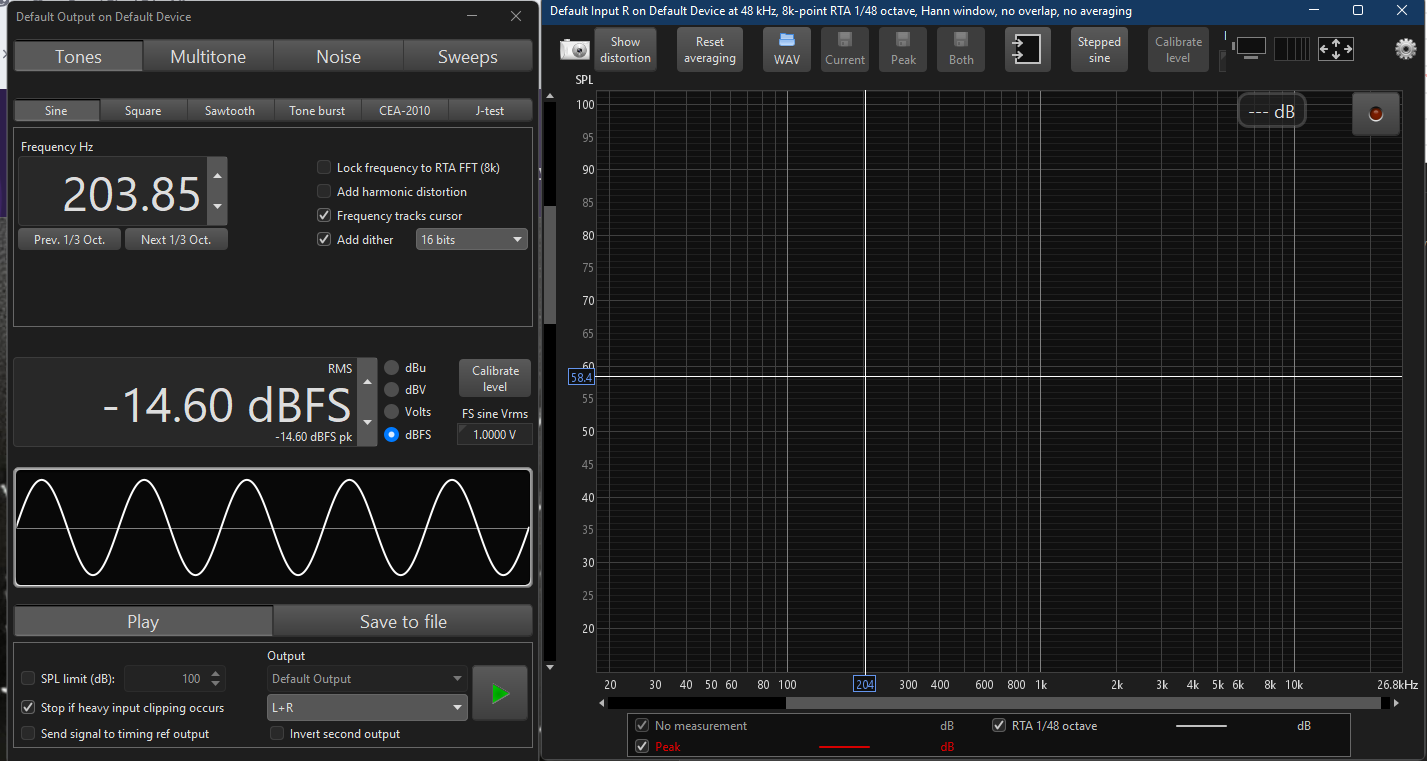1427x761 pixels.
Task: Switch to the Multitone tab
Action: [x=208, y=57]
